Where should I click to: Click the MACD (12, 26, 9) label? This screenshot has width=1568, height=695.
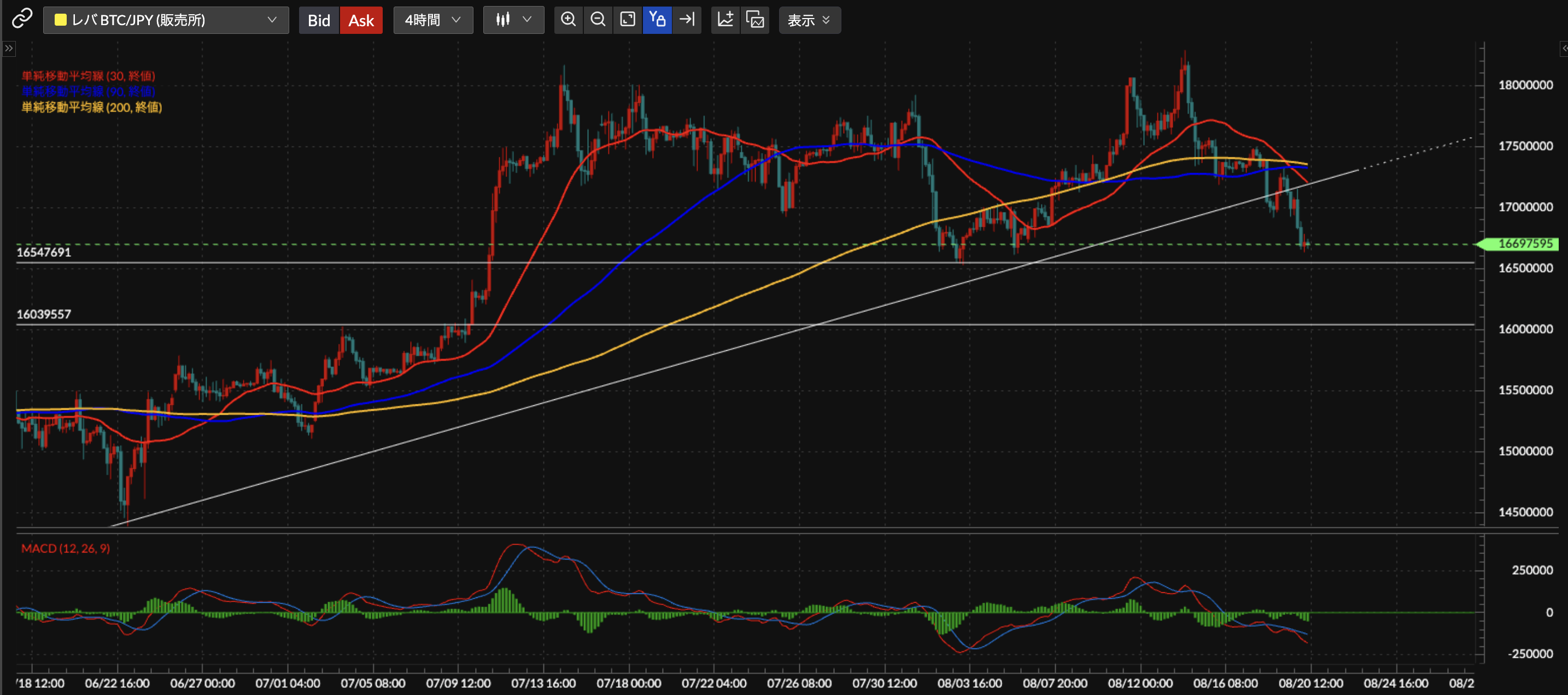[65, 549]
